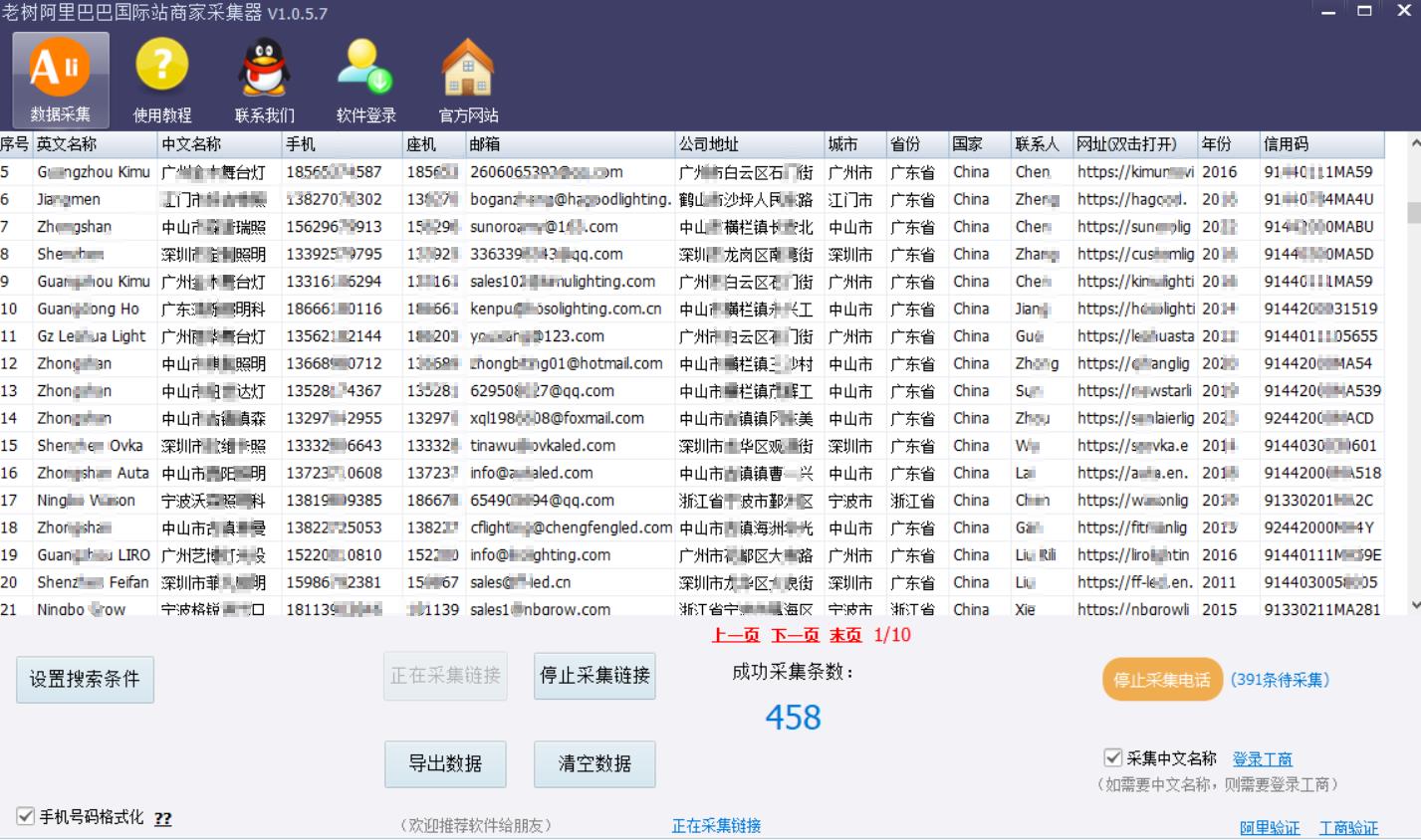Select row 6 email 'bogan...@ha..odlighting' cell

point(570,199)
